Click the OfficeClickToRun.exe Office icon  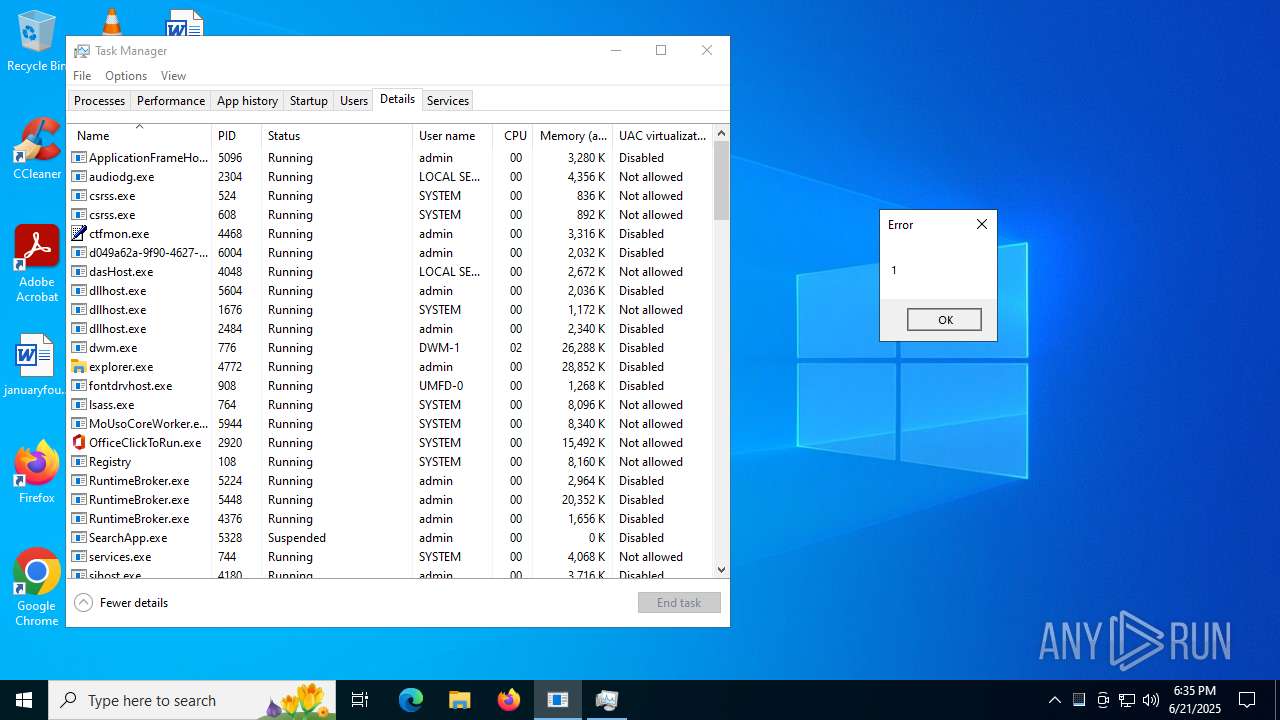[x=79, y=443]
